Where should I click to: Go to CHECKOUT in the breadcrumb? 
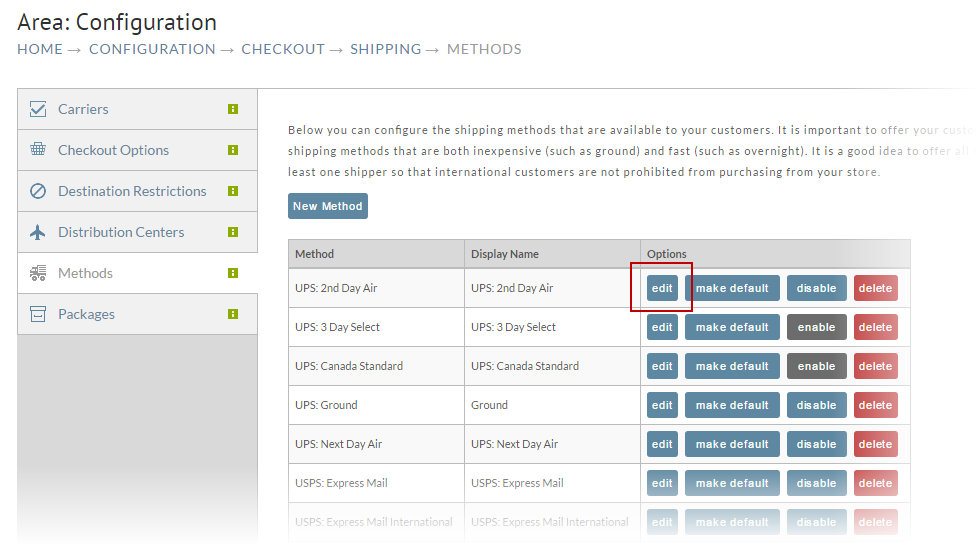pyautogui.click(x=283, y=49)
